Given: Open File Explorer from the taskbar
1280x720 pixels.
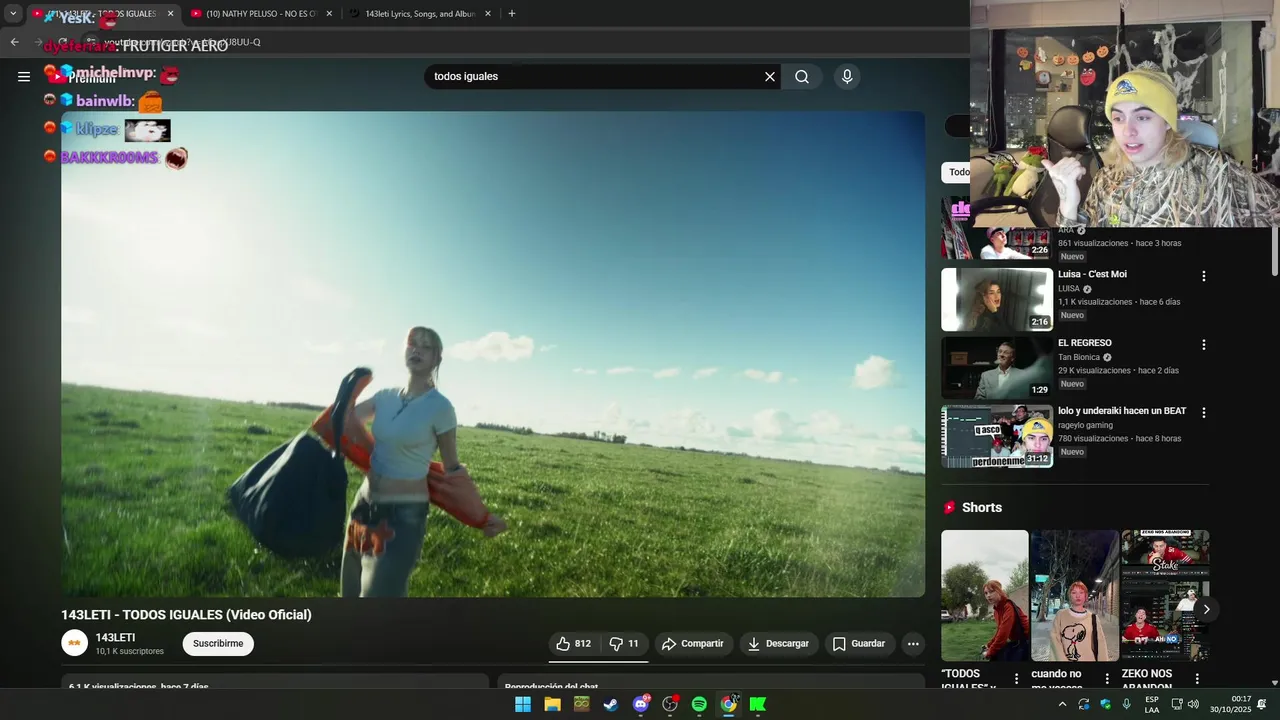Looking at the screenshot, I should coord(552,704).
